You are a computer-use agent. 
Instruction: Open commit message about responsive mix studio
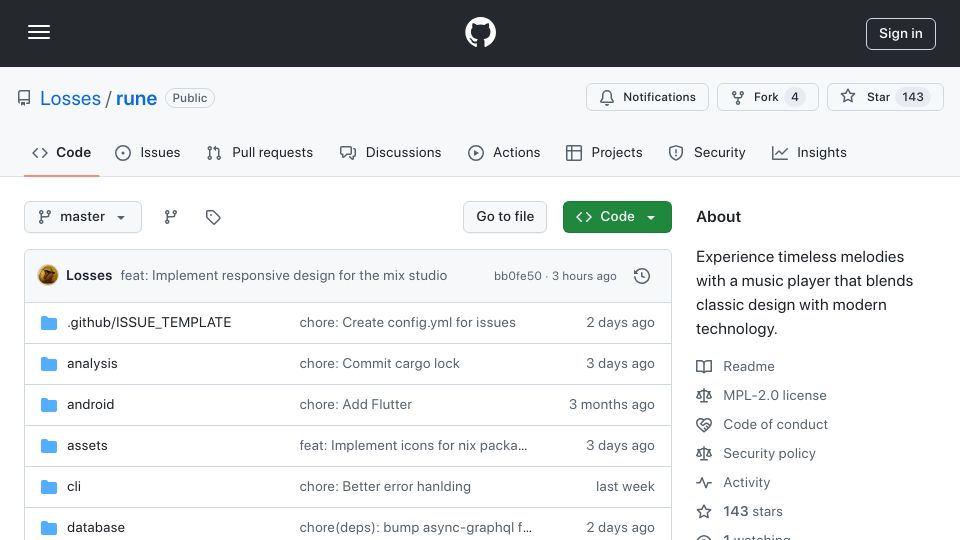tap(283, 276)
